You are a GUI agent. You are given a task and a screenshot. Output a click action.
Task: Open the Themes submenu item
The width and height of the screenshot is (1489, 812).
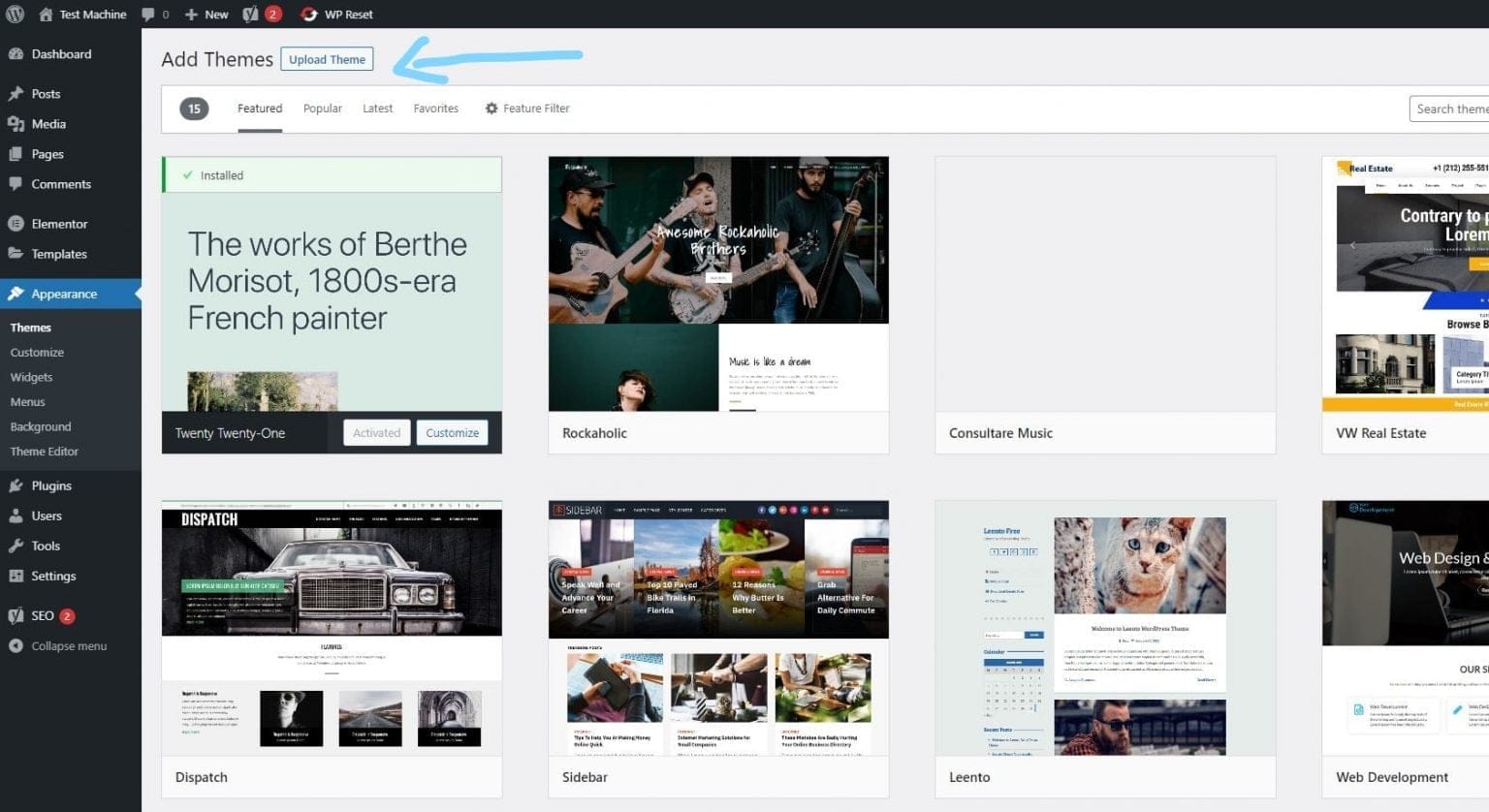coord(31,328)
